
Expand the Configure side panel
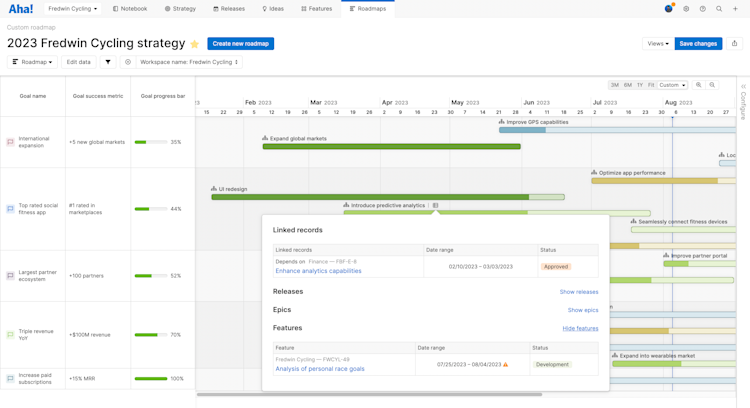743,101
